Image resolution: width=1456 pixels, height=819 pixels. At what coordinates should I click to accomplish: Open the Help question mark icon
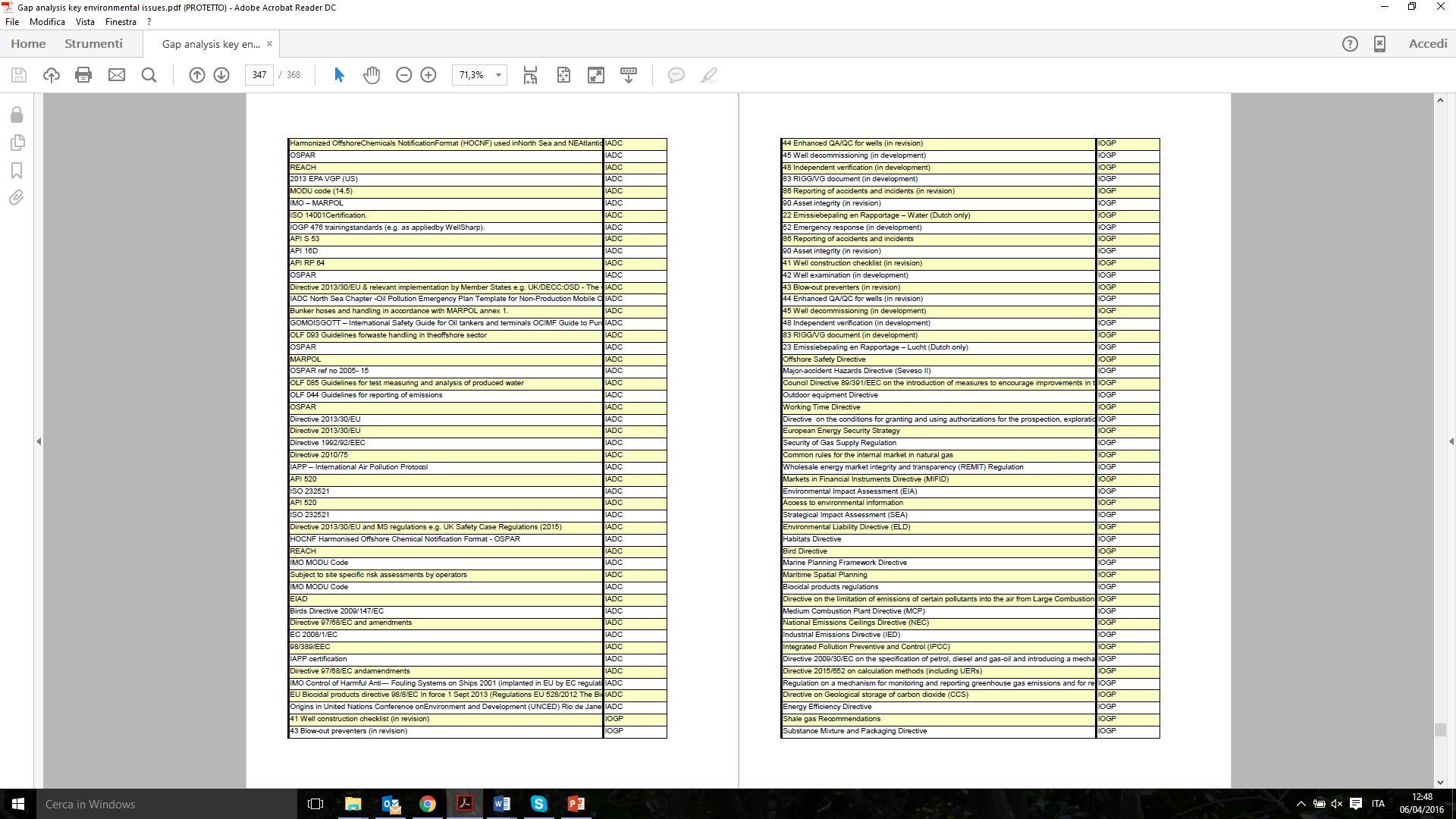coord(1350,44)
